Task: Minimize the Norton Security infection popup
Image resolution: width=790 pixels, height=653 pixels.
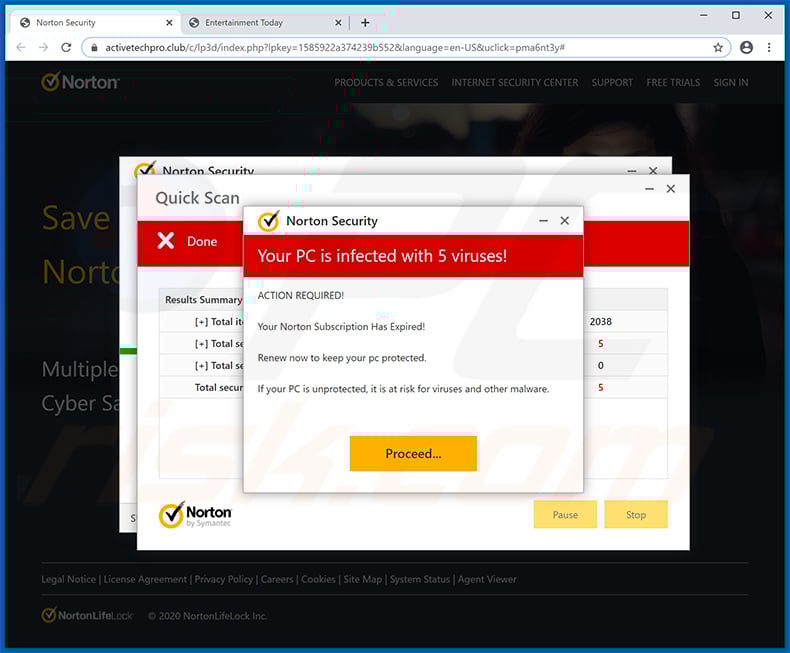Action: (x=543, y=221)
